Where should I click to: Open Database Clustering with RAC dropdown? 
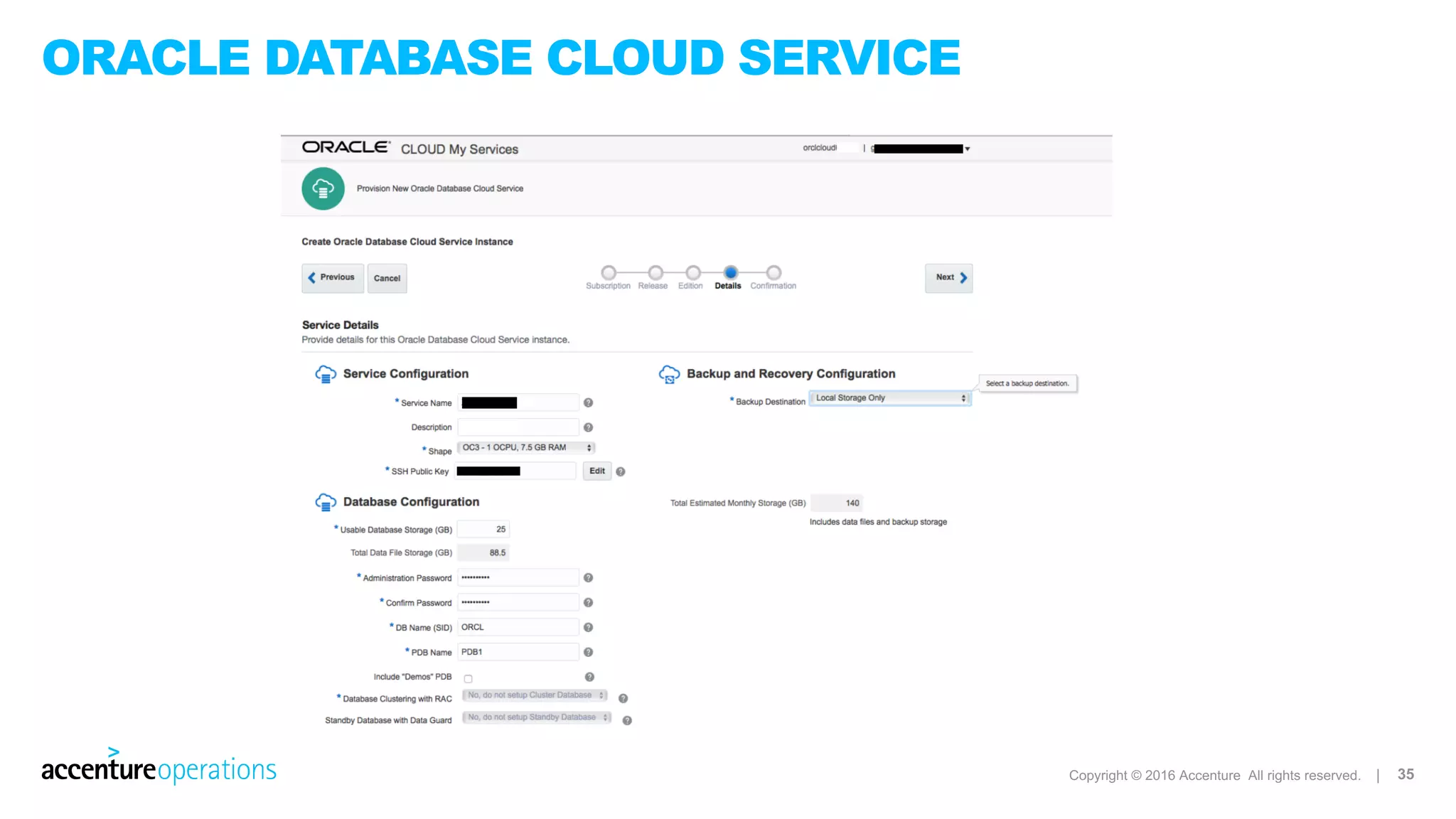pos(535,695)
